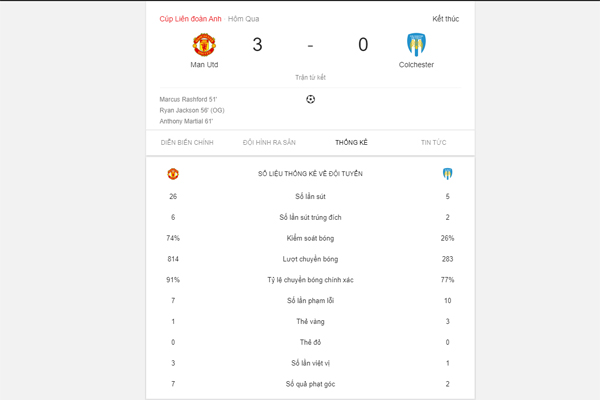Click the Số lần sút stat label
The width and height of the screenshot is (600, 400).
click(310, 196)
